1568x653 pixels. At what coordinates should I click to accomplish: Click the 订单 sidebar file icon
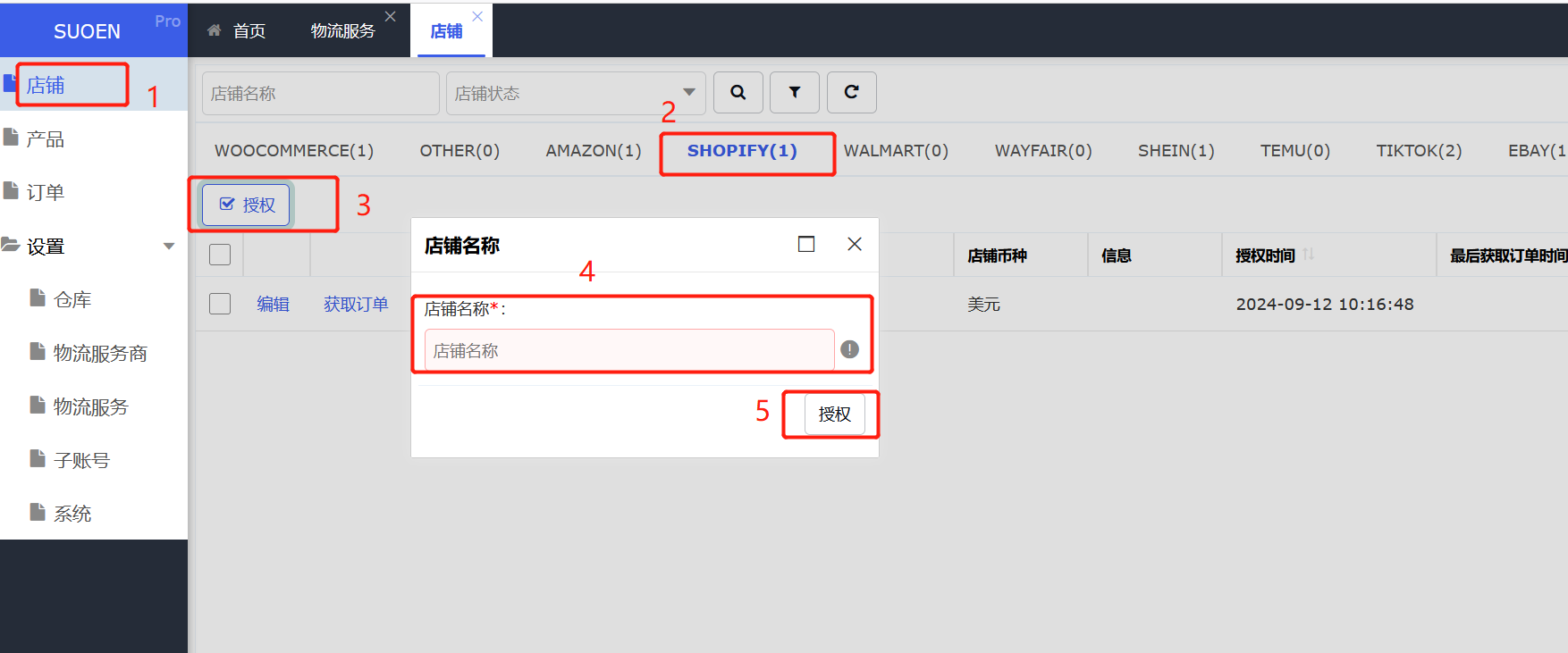tap(11, 191)
